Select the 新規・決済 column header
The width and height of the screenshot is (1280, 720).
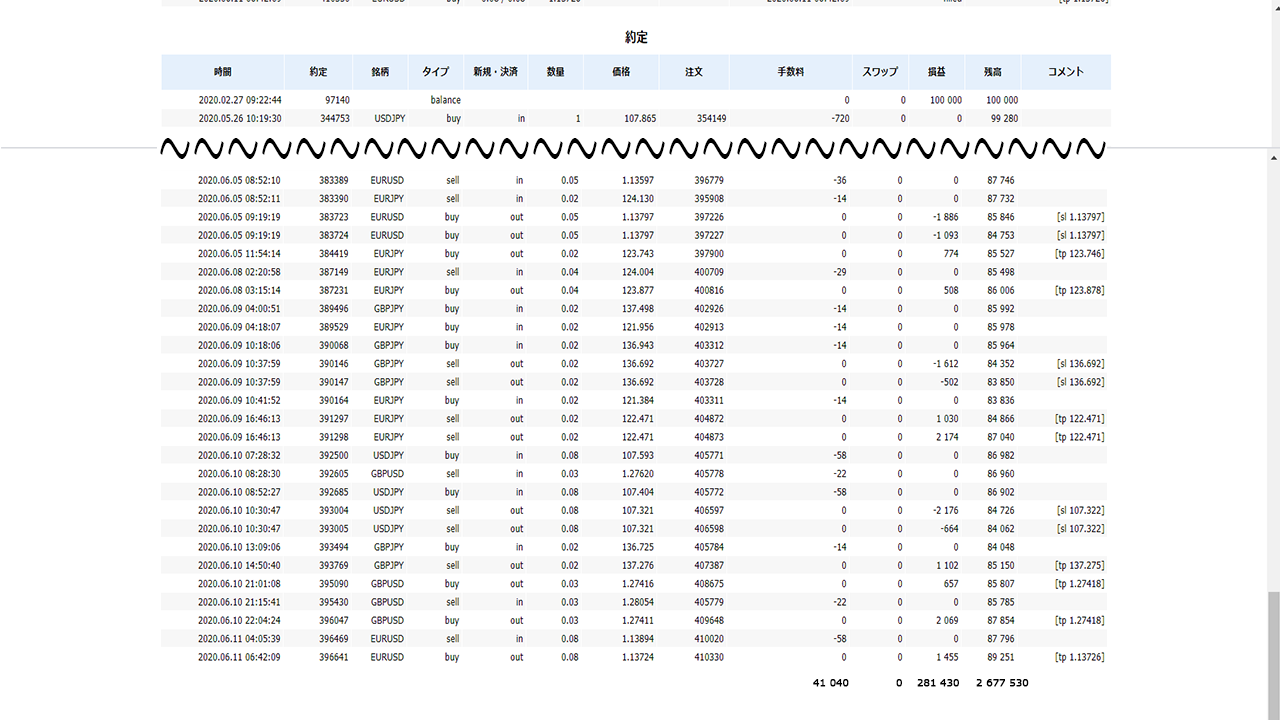click(496, 72)
